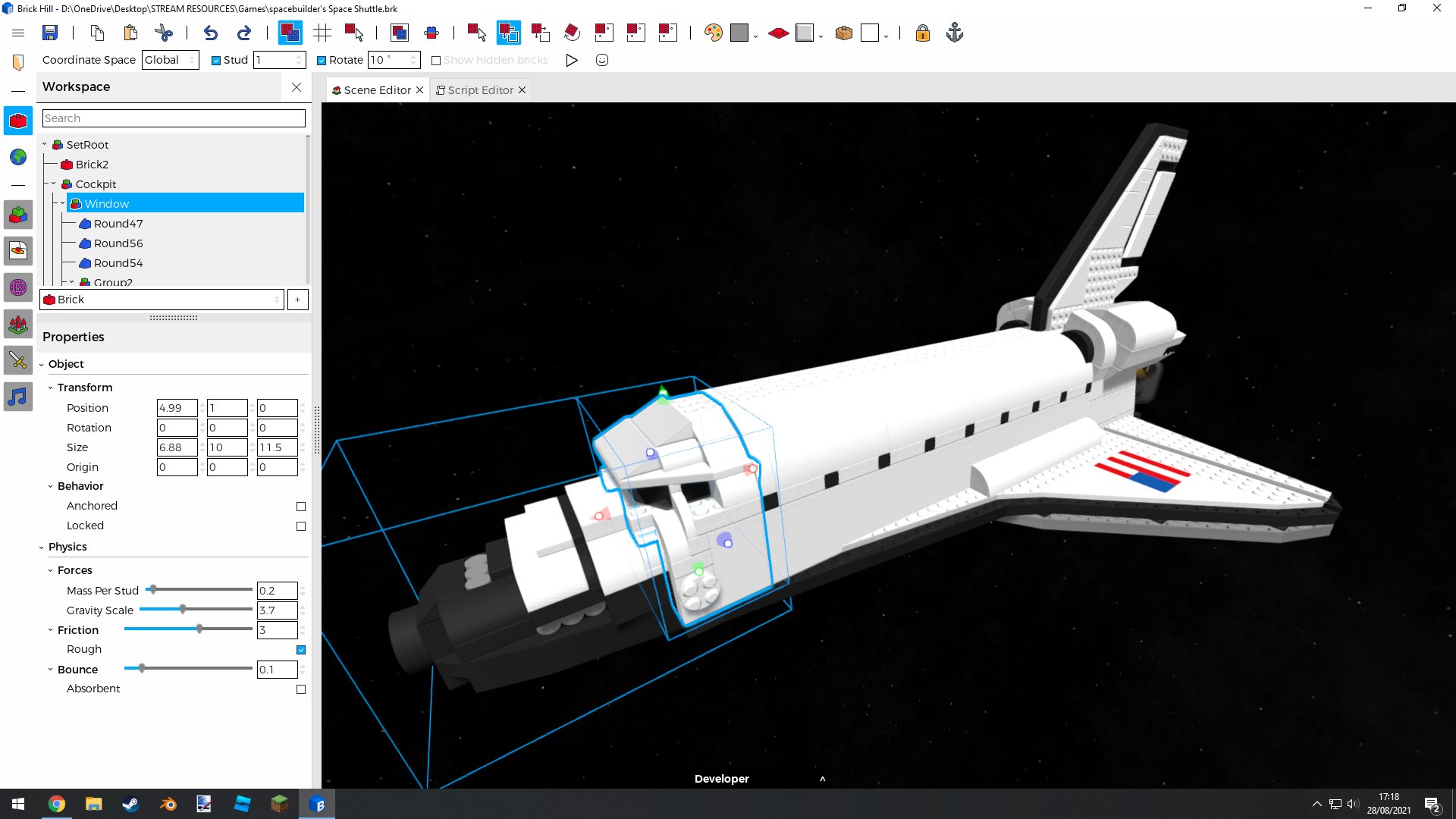Select the Play simulation button
This screenshot has width=1456, height=819.
tap(572, 60)
